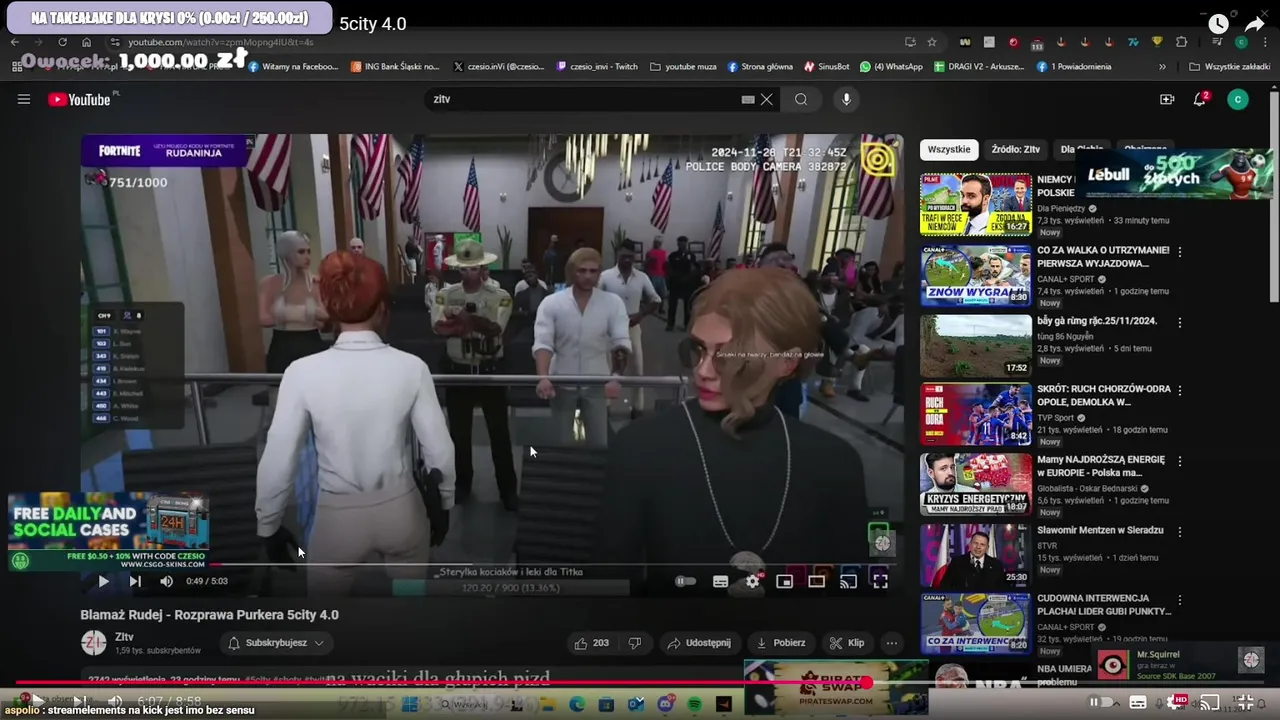Open the (4) WhatsApp bookmark
Screen dimensions: 1280x720
(891, 67)
